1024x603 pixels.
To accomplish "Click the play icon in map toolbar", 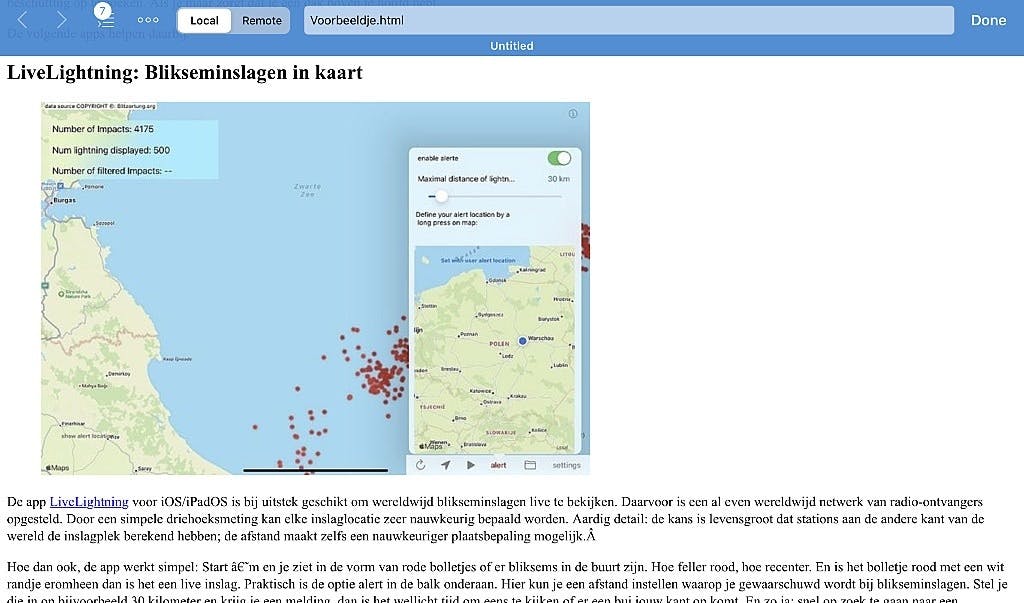I will [471, 465].
